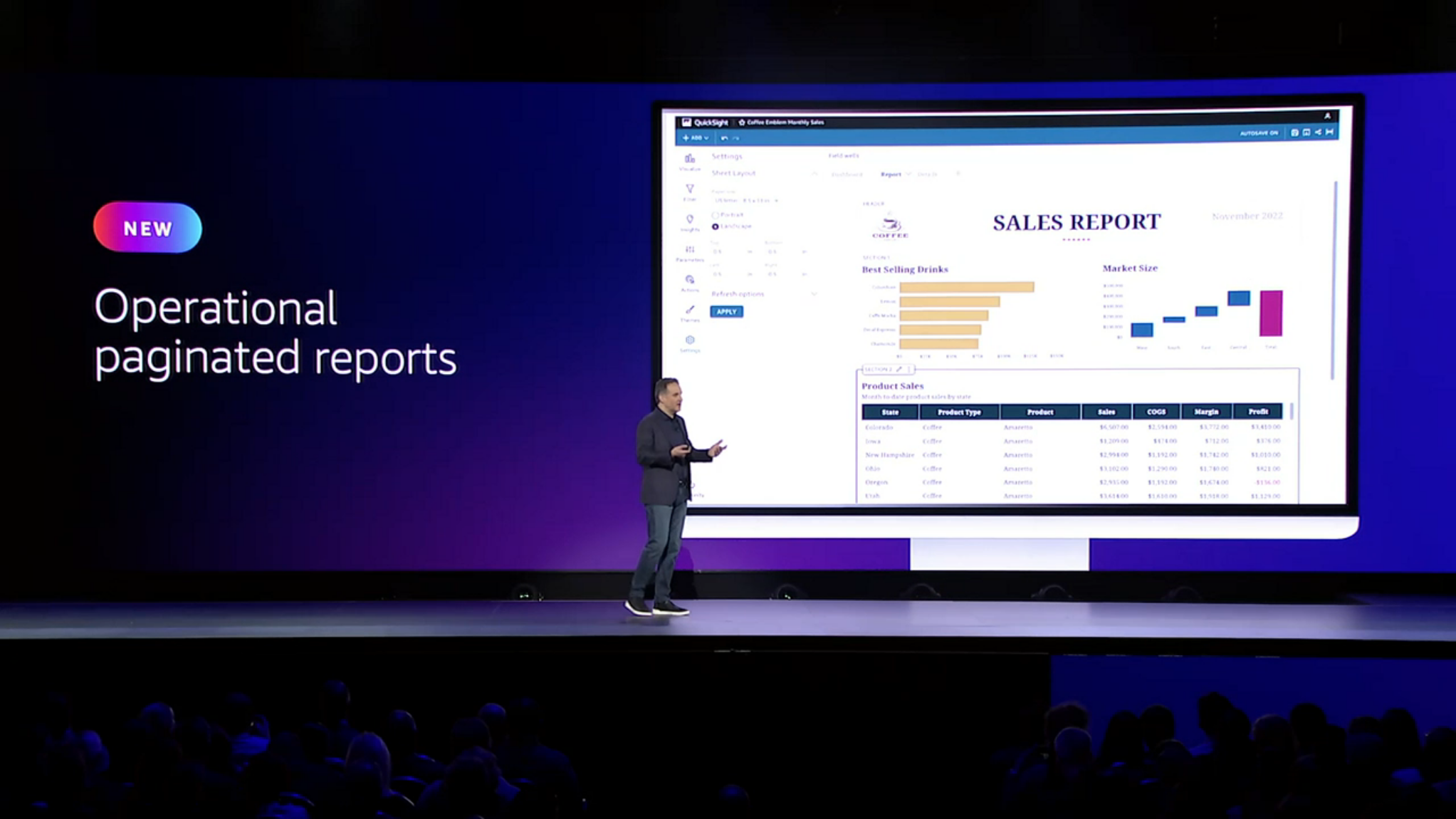The image size is (1456, 819).
Task: Open the Visualize panel in the sidebar
Action: (689, 162)
